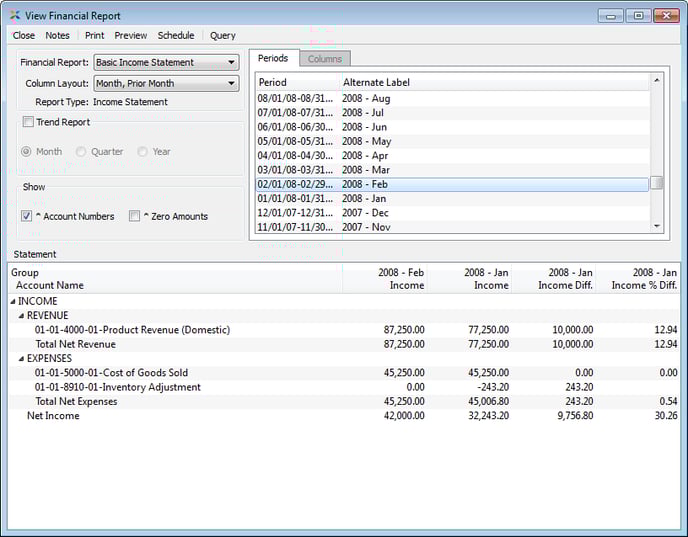Collapse the REVENUE group
This screenshot has width=688, height=537.
coord(21,316)
